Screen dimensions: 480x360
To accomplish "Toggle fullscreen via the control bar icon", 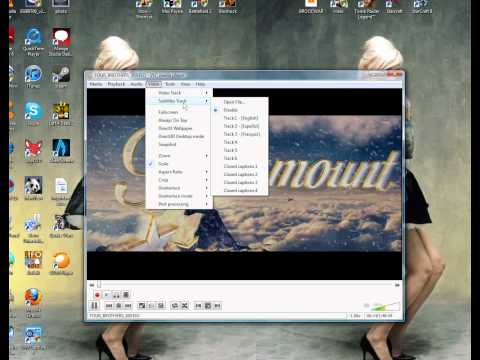I will tap(142, 306).
